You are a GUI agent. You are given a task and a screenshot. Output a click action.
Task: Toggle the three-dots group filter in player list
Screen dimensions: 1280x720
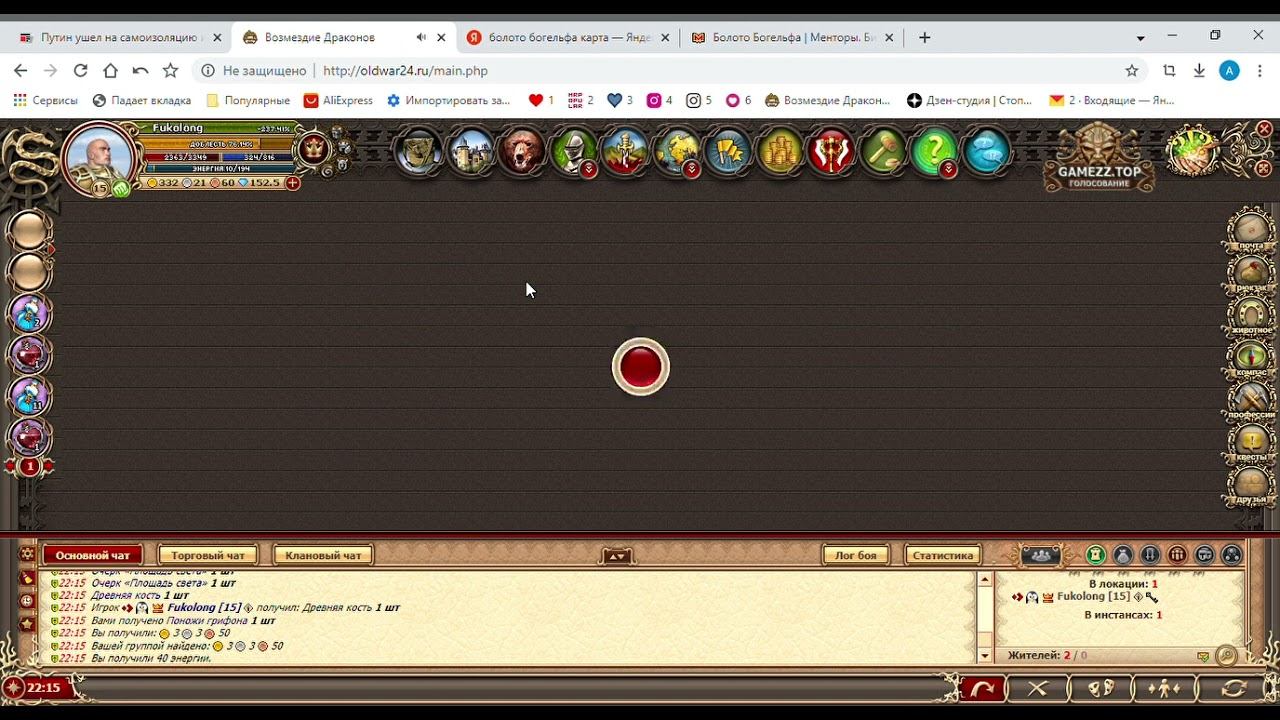point(1231,555)
